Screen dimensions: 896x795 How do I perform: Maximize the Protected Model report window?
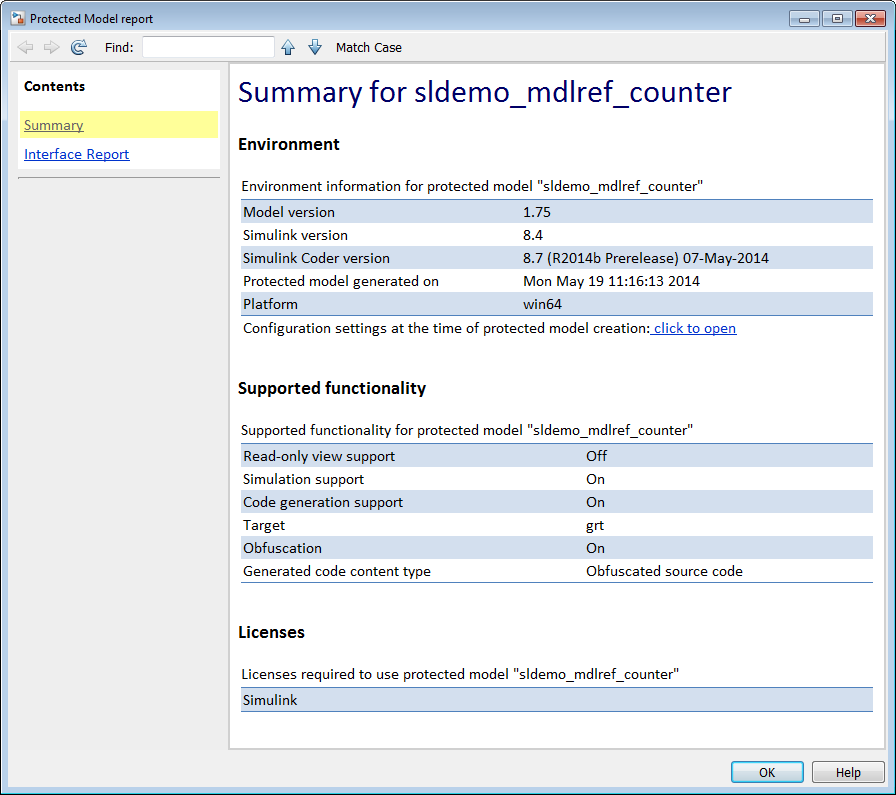(x=837, y=19)
